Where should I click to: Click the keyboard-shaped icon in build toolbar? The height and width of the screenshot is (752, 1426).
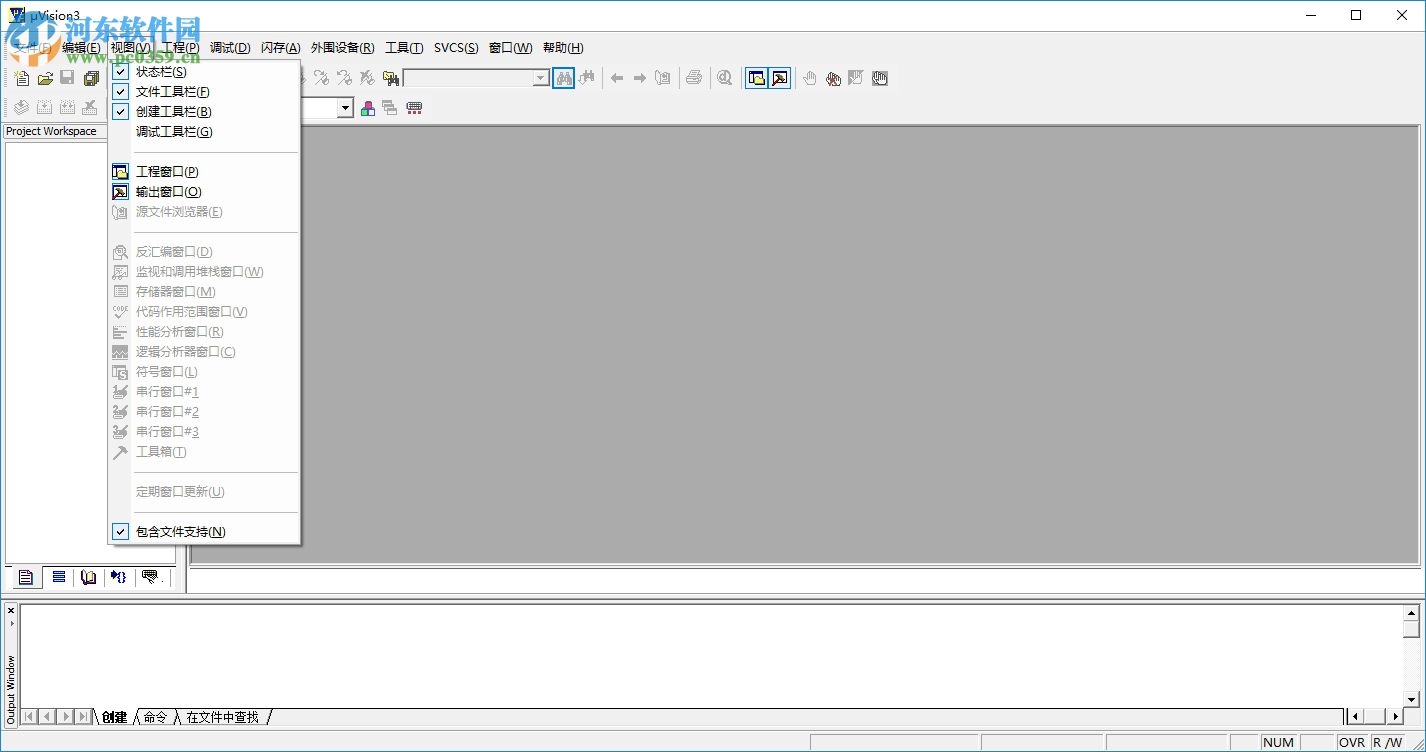pyautogui.click(x=414, y=108)
